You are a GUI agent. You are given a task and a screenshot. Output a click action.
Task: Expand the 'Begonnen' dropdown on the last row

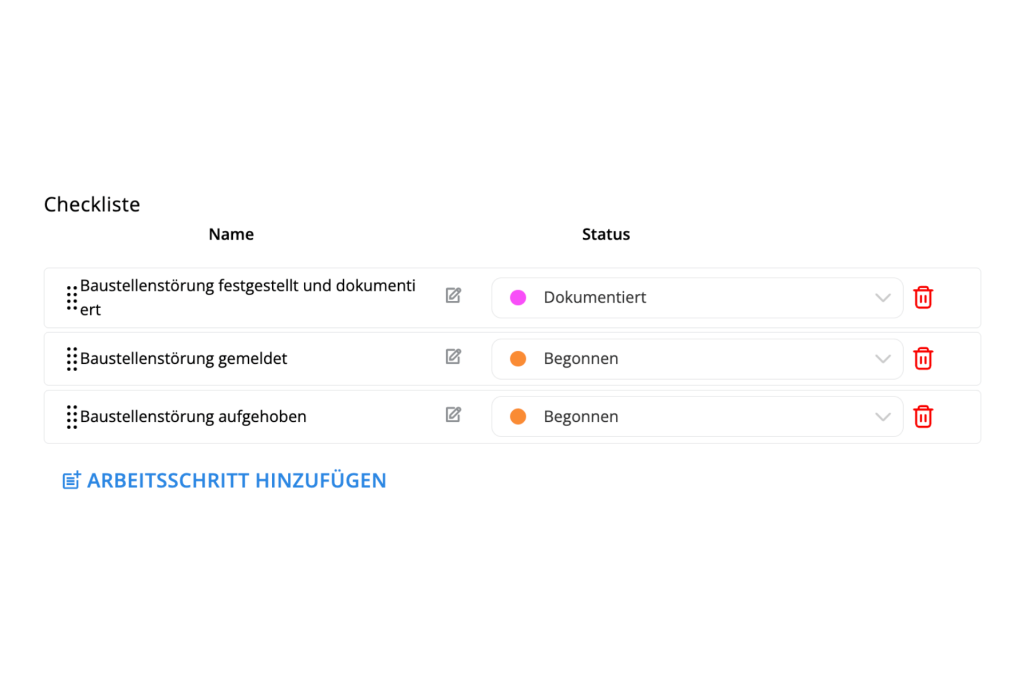882,416
